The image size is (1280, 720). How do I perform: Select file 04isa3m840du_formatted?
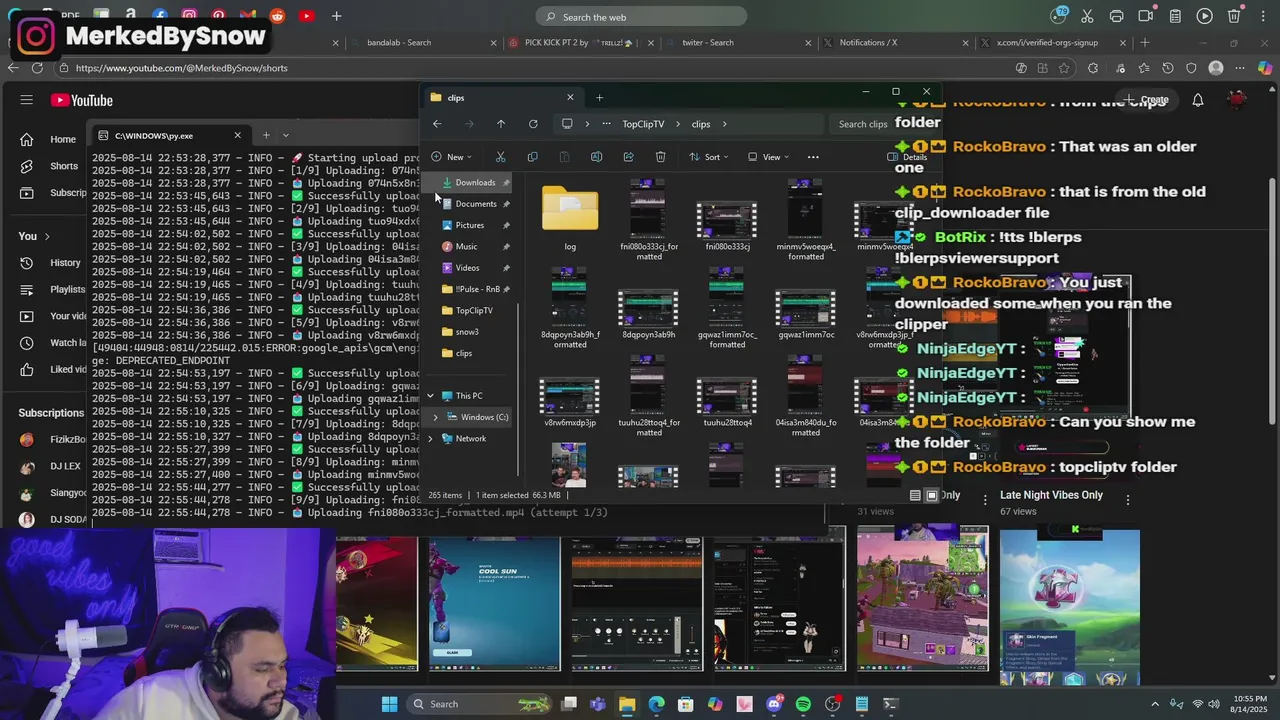click(806, 396)
